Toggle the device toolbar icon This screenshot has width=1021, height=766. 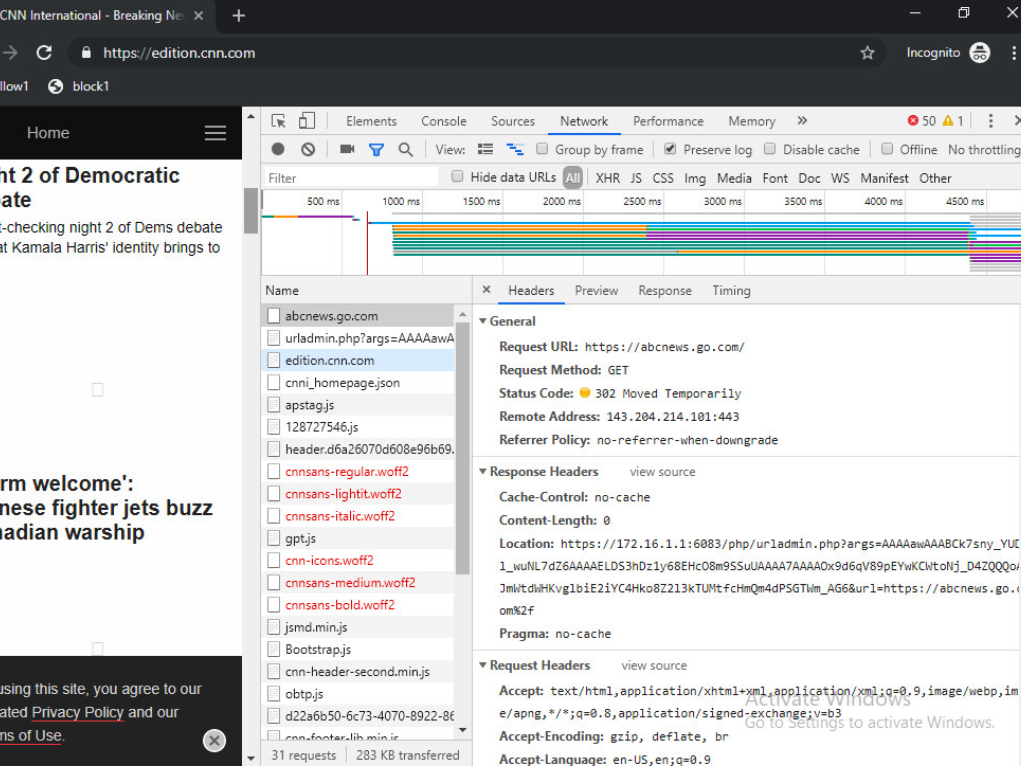[306, 121]
